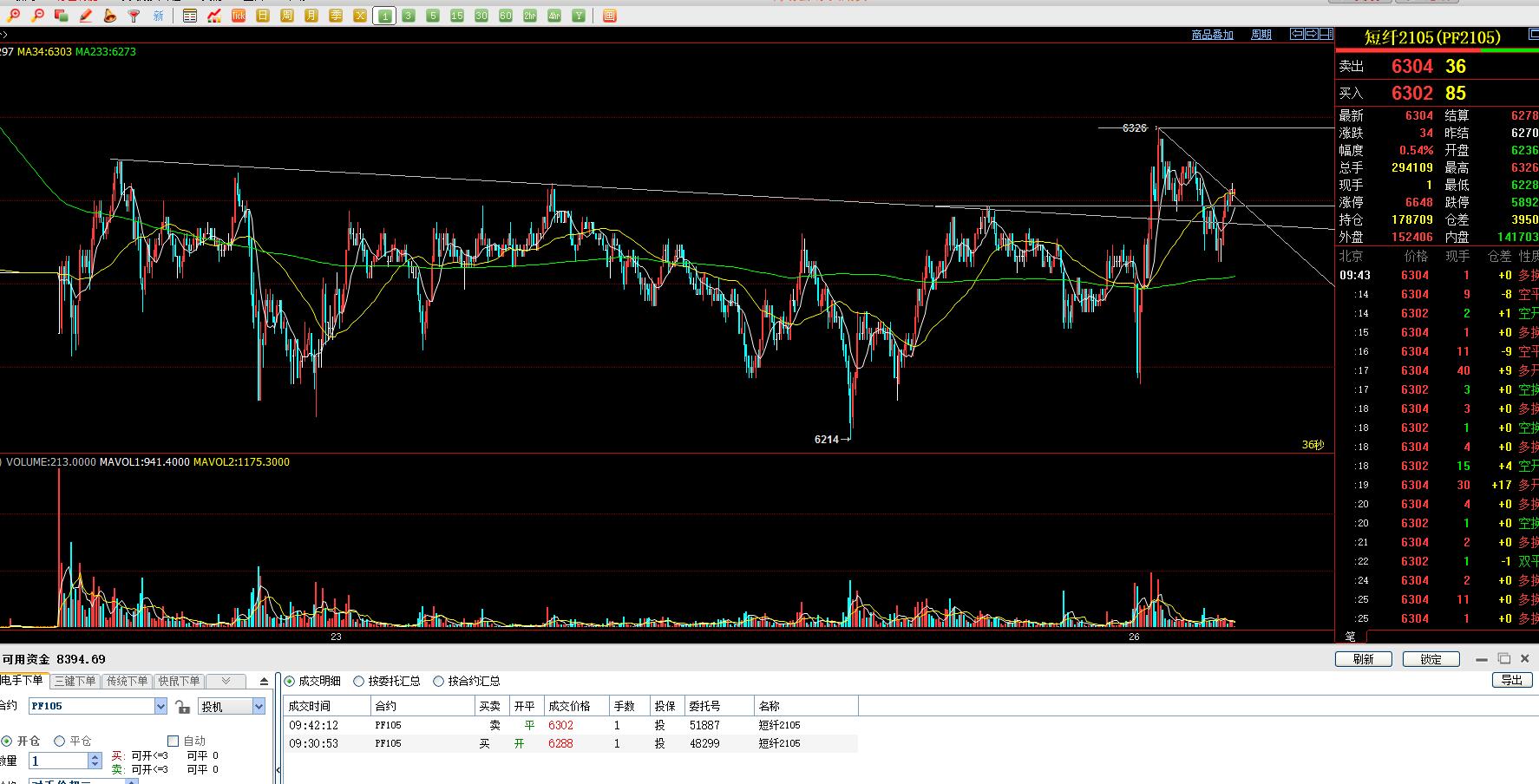Switch to quarterly 季 period
The height and width of the screenshot is (784, 1539).
pos(336,16)
